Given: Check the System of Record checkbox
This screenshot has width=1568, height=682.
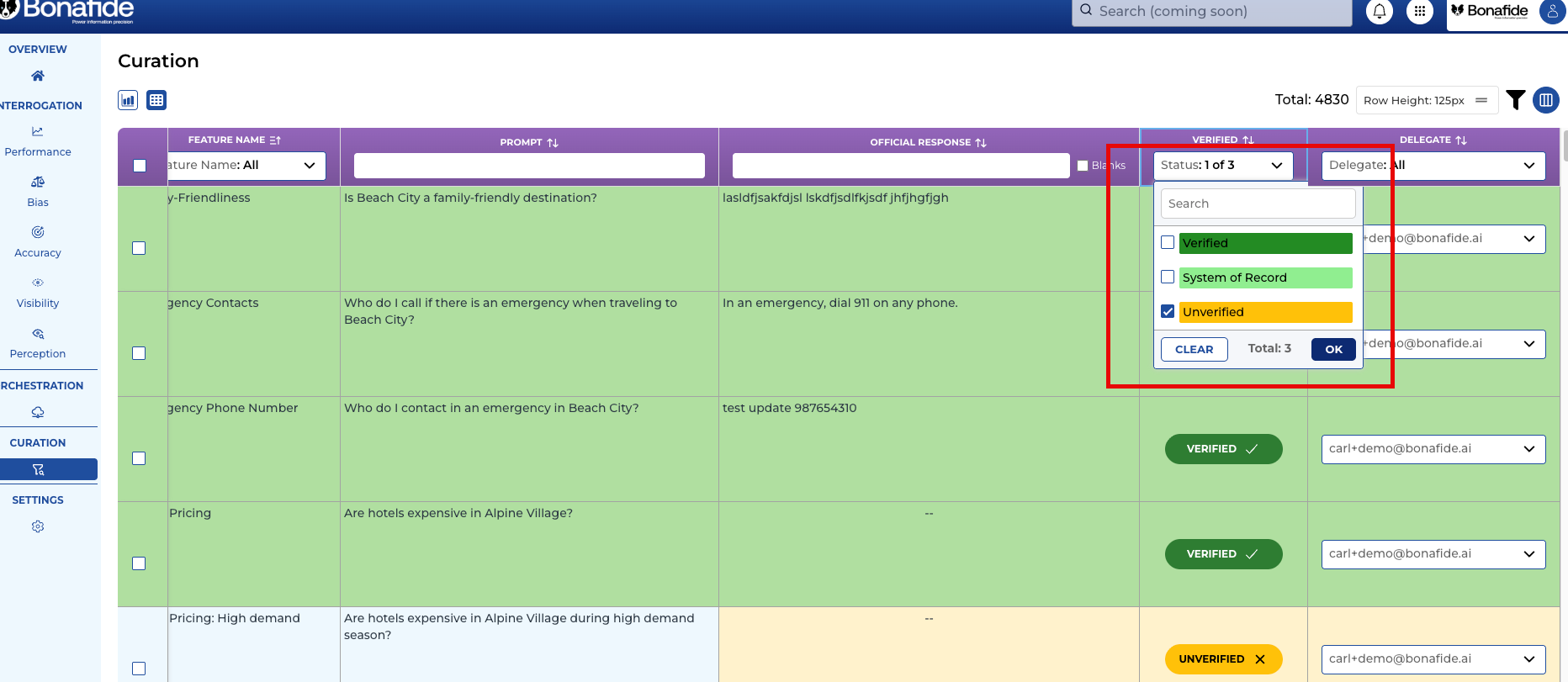Looking at the screenshot, I should (1168, 277).
